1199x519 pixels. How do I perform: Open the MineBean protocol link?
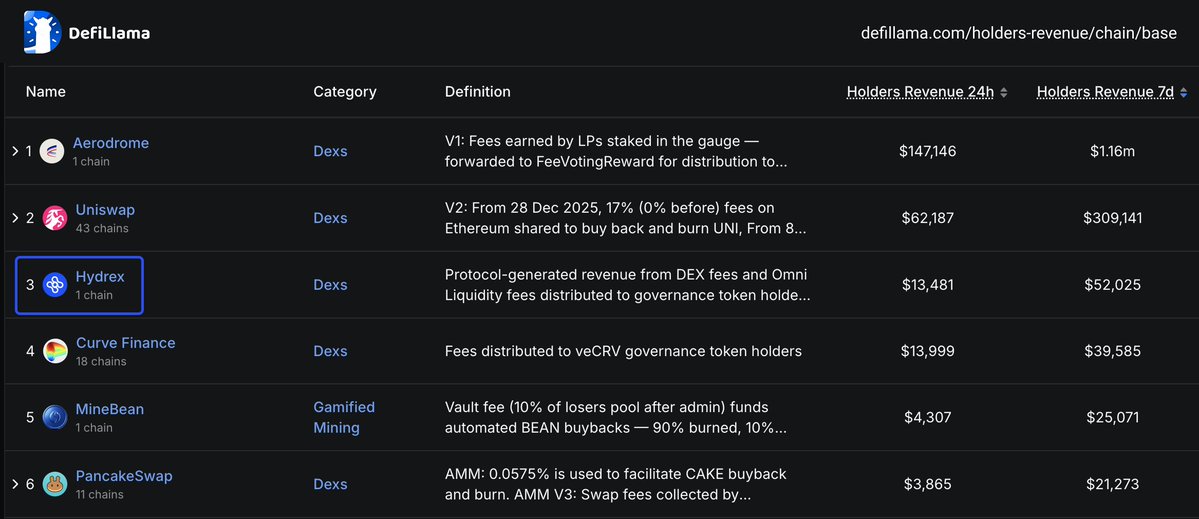click(x=109, y=409)
